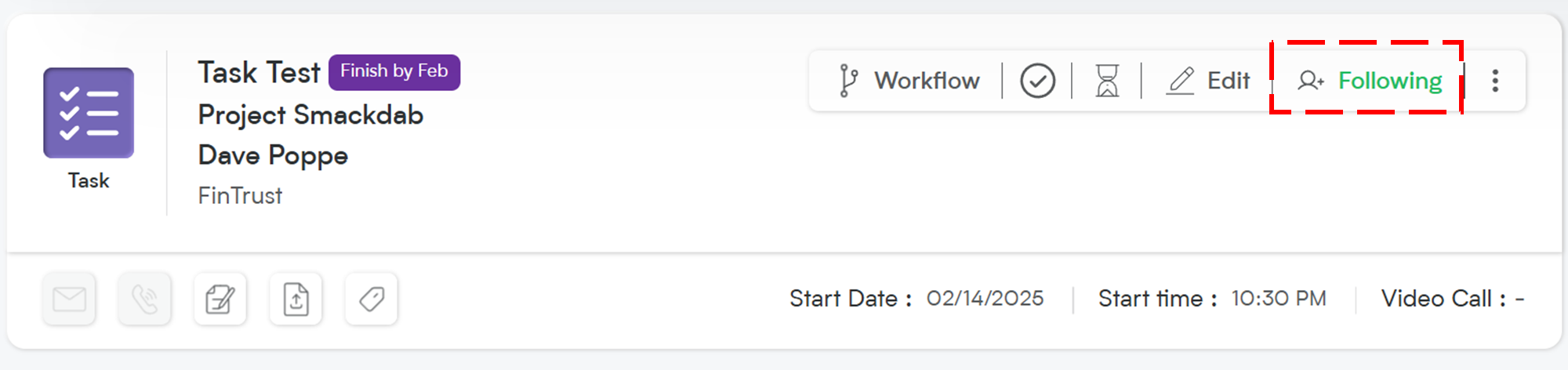Click the pencil Edit icon
Image resolution: width=1568 pixels, height=370 pixels.
pyautogui.click(x=1180, y=81)
